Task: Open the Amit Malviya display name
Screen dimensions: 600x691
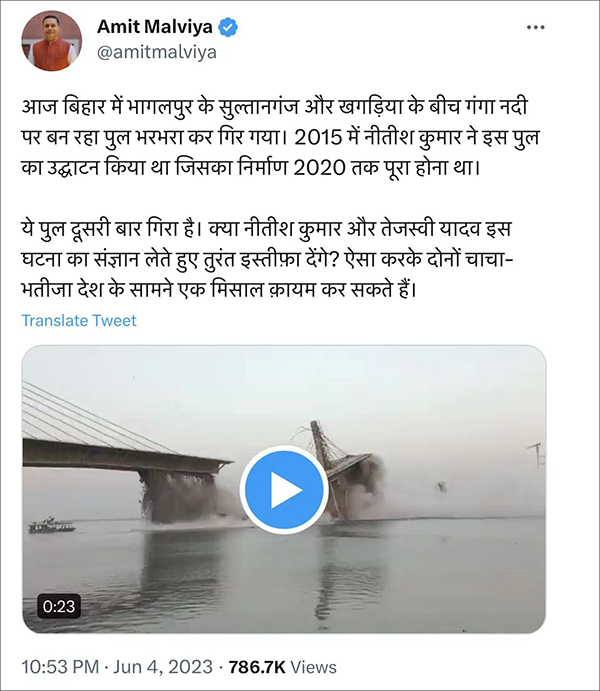Action: [x=155, y=27]
